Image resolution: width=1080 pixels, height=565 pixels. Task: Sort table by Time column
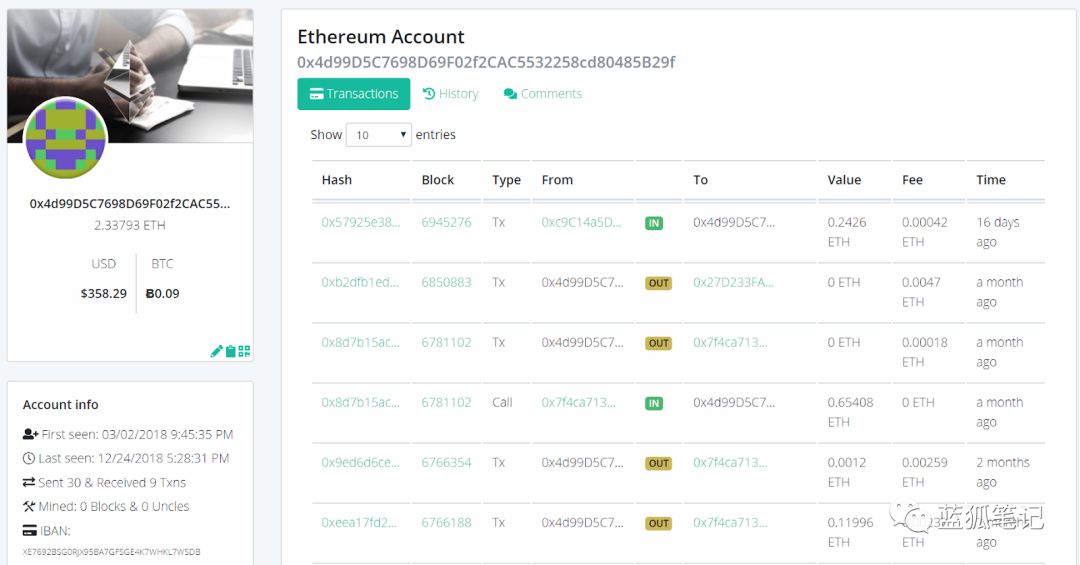[x=991, y=180]
